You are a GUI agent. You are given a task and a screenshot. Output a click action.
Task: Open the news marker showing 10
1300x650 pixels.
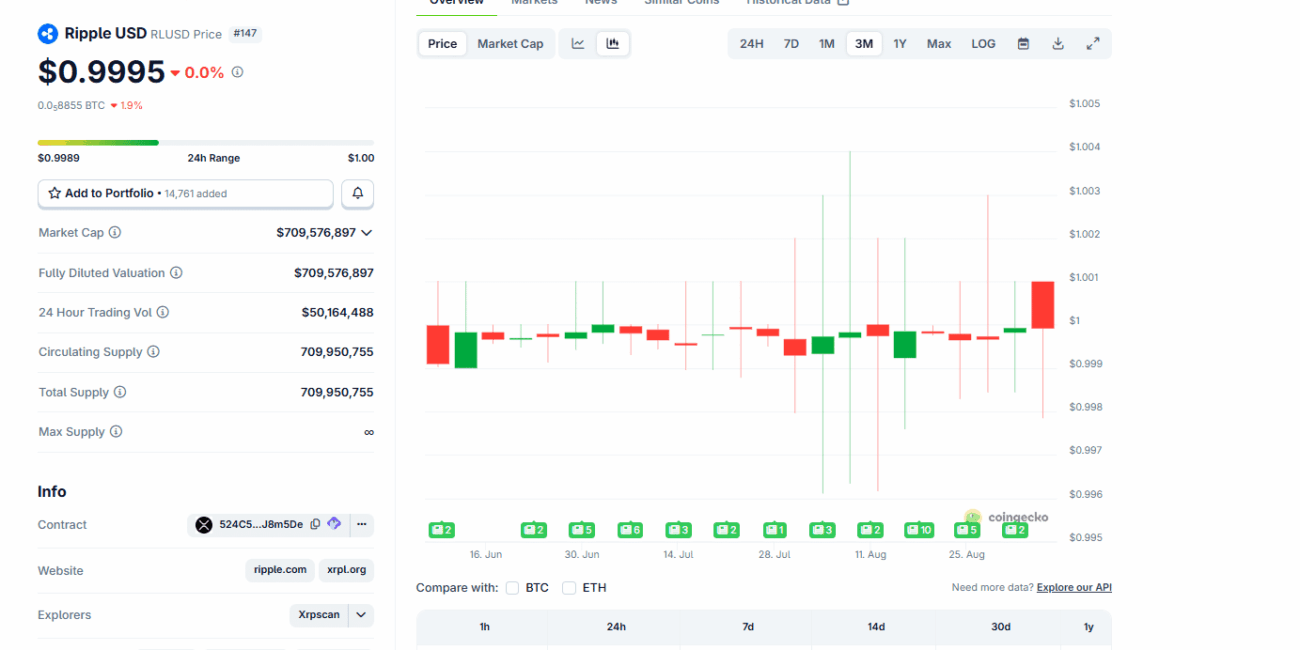(919, 530)
